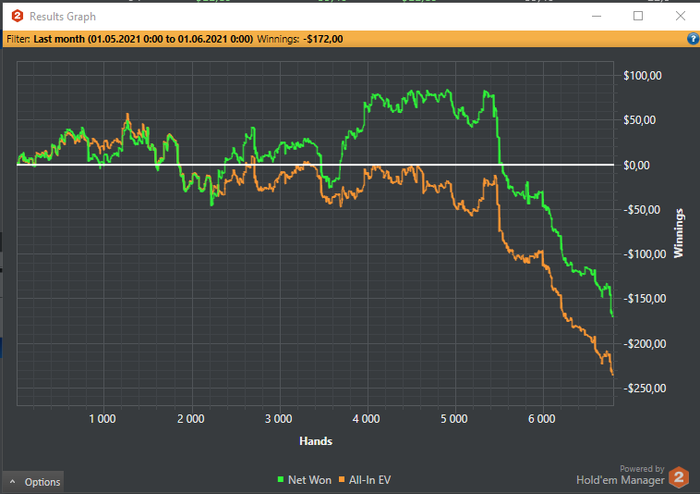Select the All-In EV legend label

click(370, 480)
